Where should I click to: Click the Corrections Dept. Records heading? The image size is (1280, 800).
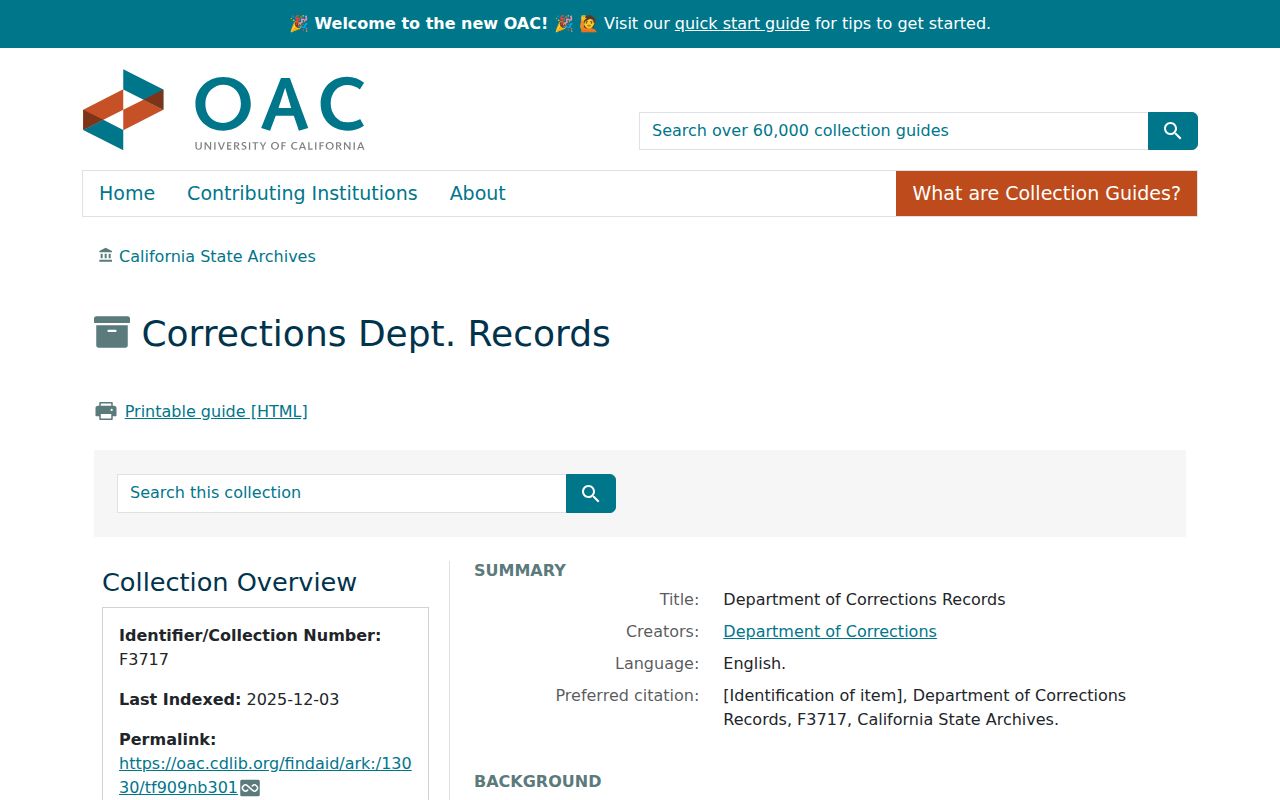(376, 333)
